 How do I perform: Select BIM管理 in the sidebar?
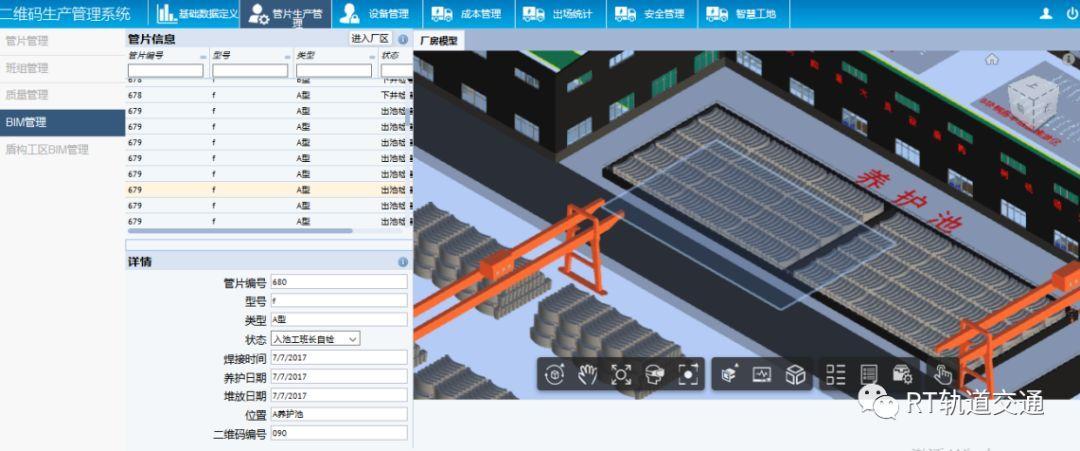click(63, 123)
